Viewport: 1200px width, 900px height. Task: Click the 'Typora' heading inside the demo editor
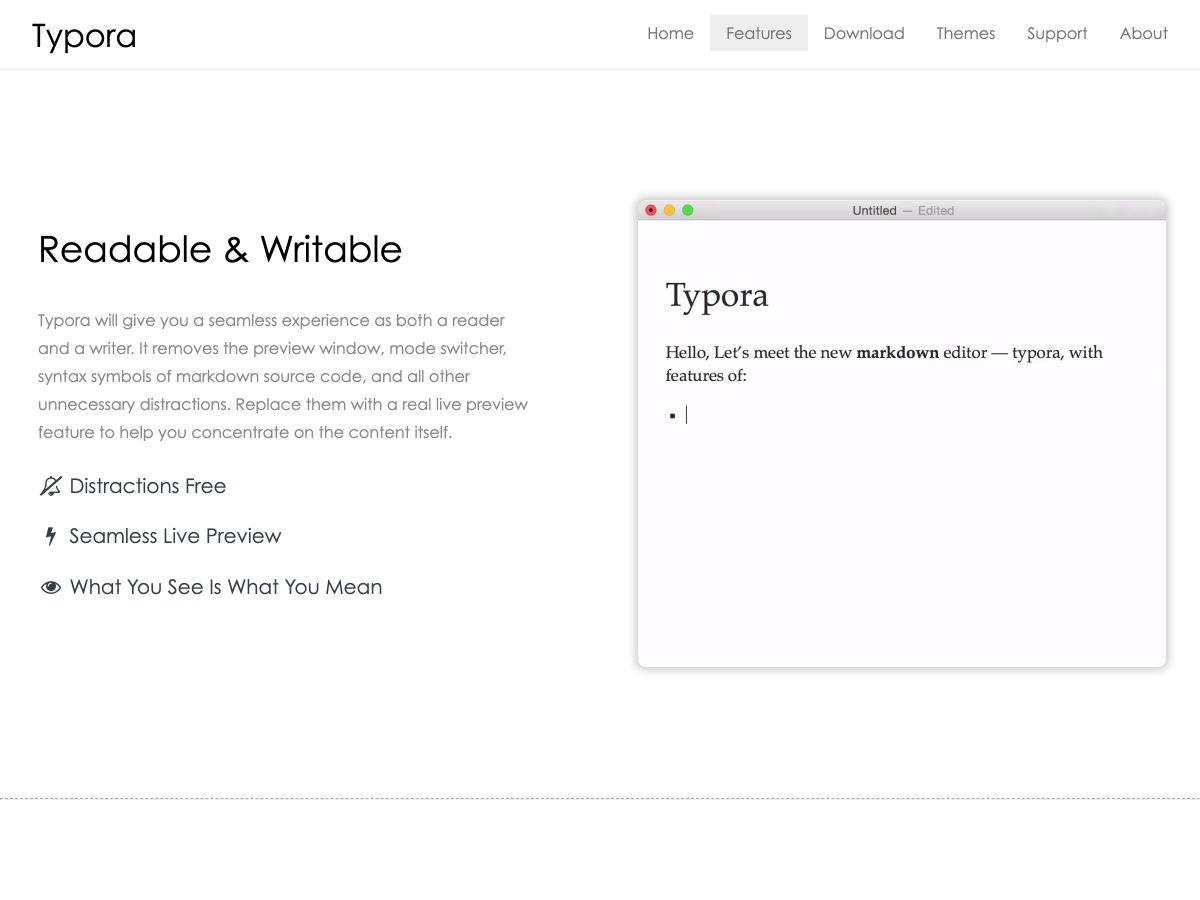717,296
